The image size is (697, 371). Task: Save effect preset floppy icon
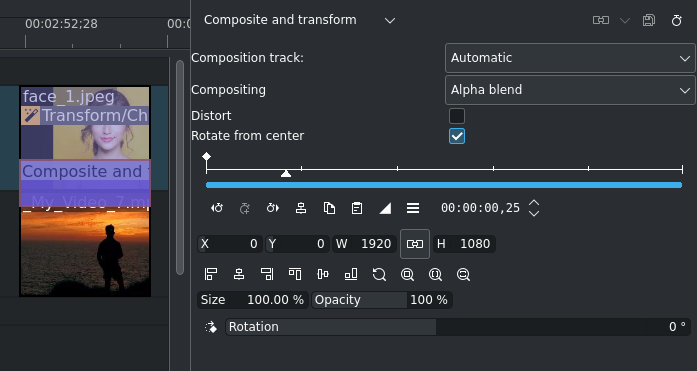point(649,20)
